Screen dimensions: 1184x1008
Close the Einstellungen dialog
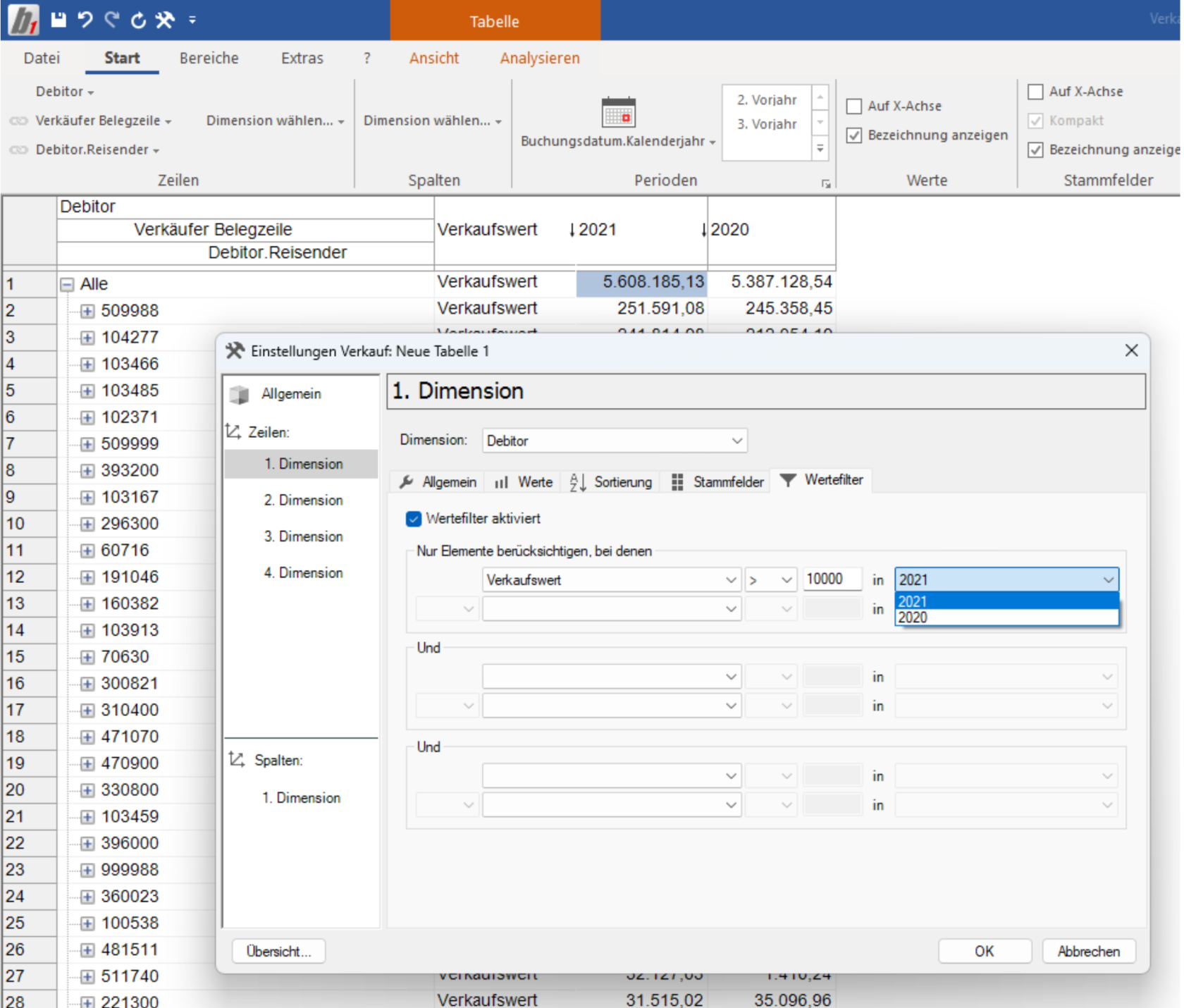[1132, 351]
